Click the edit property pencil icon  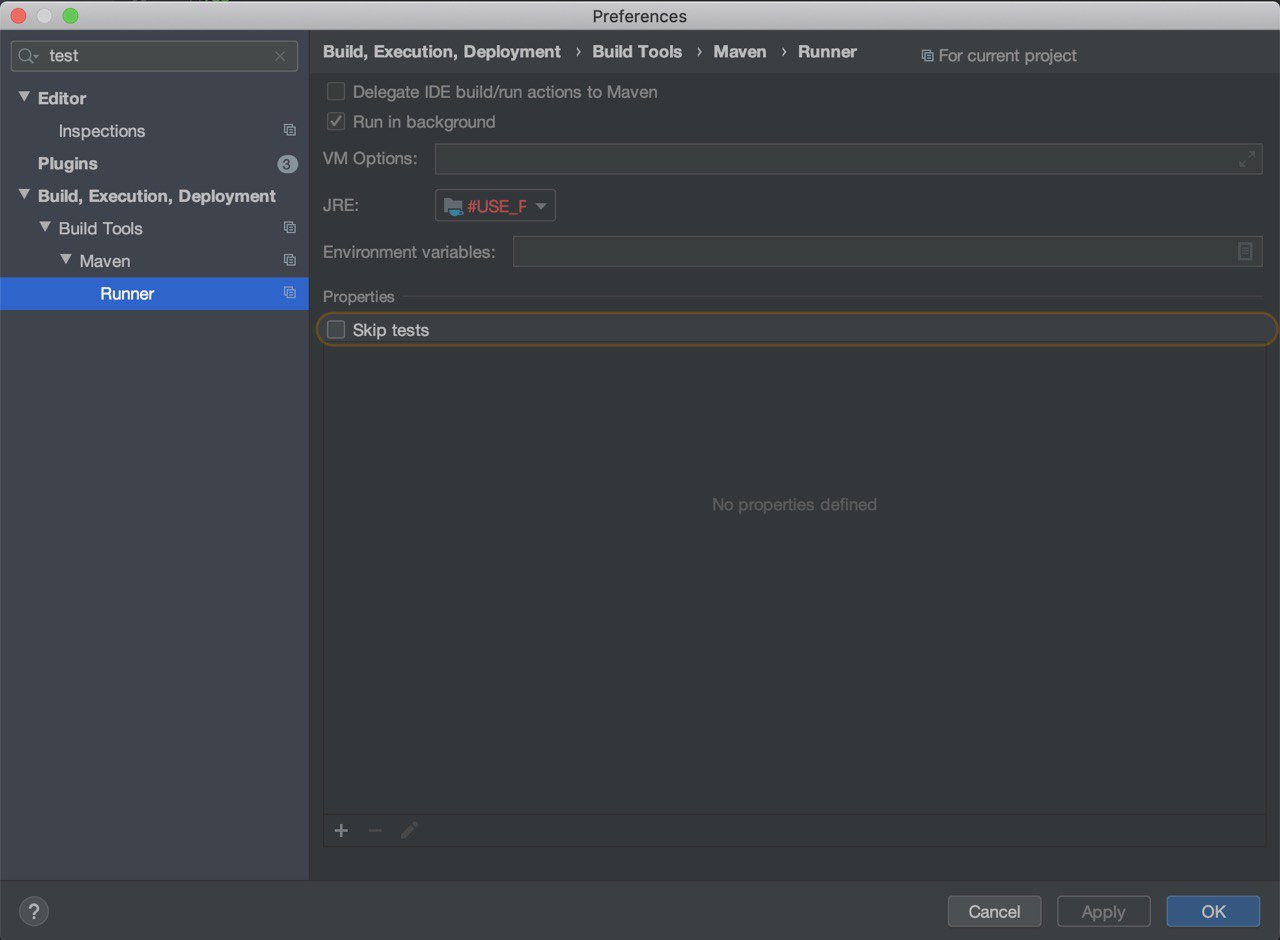click(409, 830)
